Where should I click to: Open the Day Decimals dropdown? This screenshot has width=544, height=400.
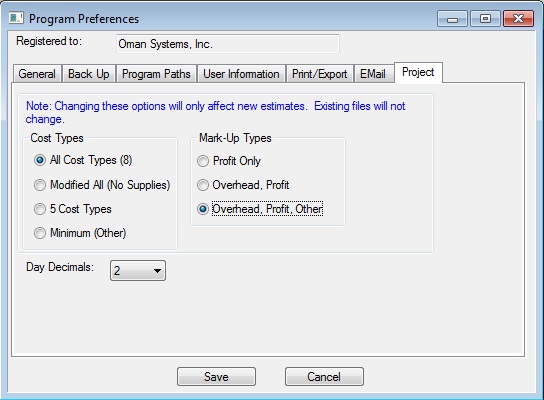click(138, 271)
